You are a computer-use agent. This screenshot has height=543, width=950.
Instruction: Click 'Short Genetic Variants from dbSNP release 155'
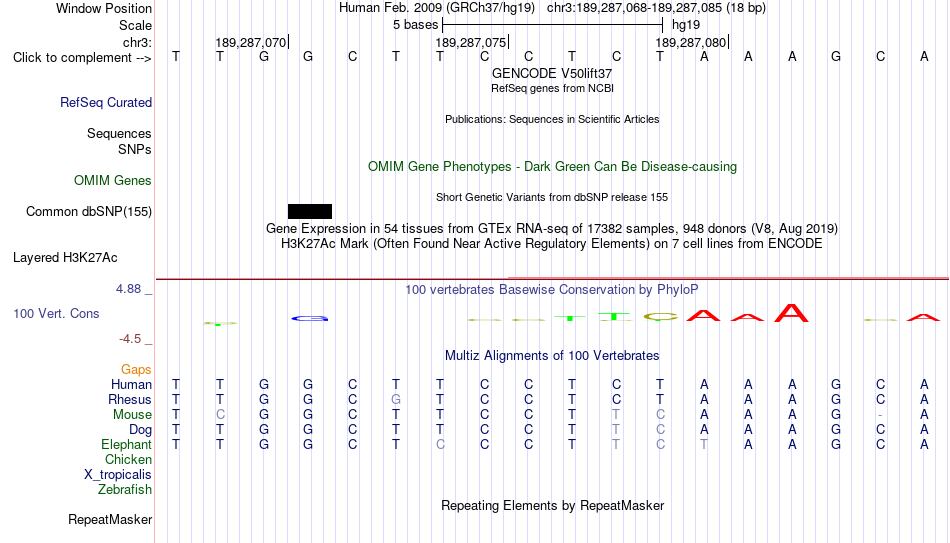click(552, 198)
